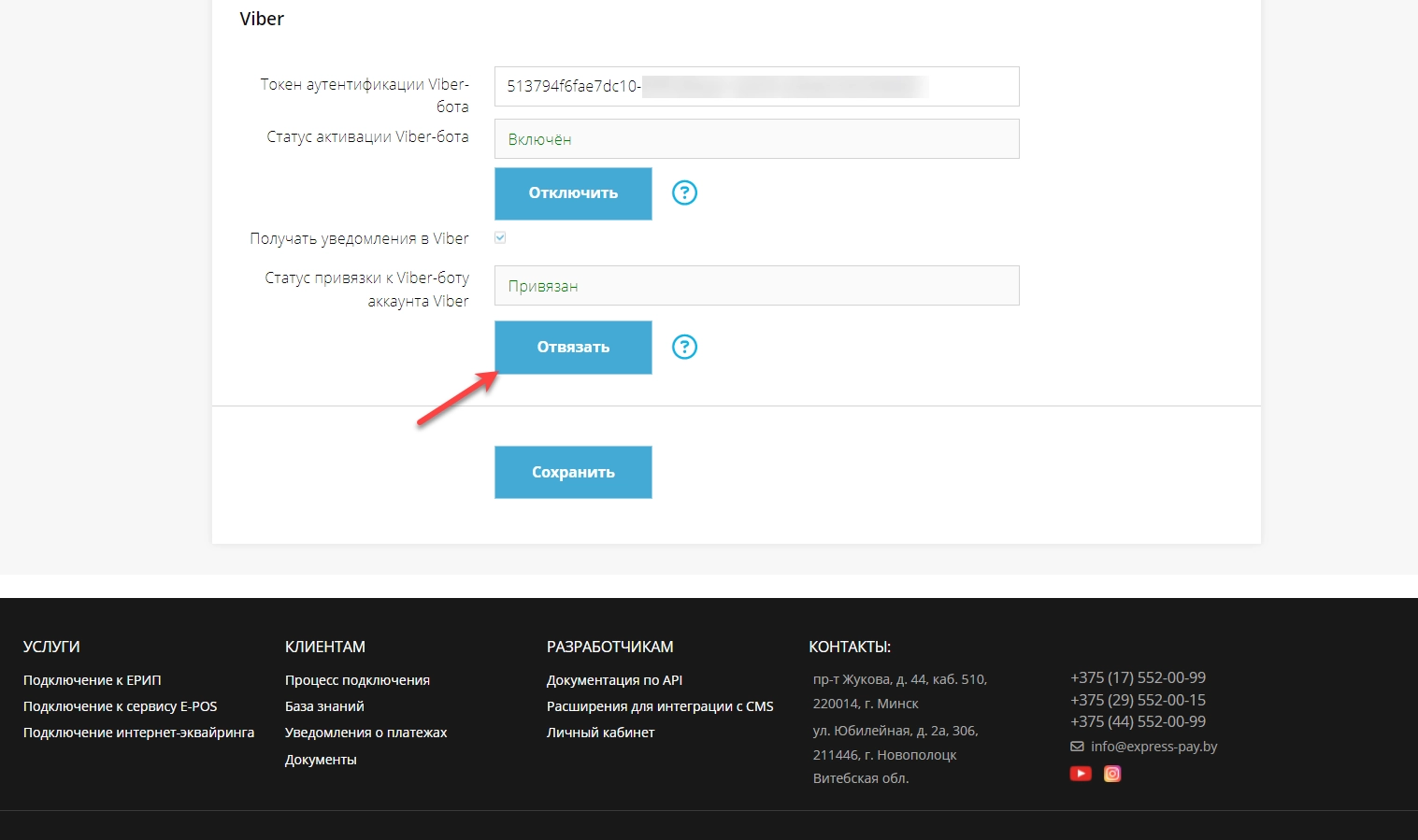Click the phone number +375 (44) 552-00-99
This screenshot has width=1418, height=840.
(x=1138, y=721)
